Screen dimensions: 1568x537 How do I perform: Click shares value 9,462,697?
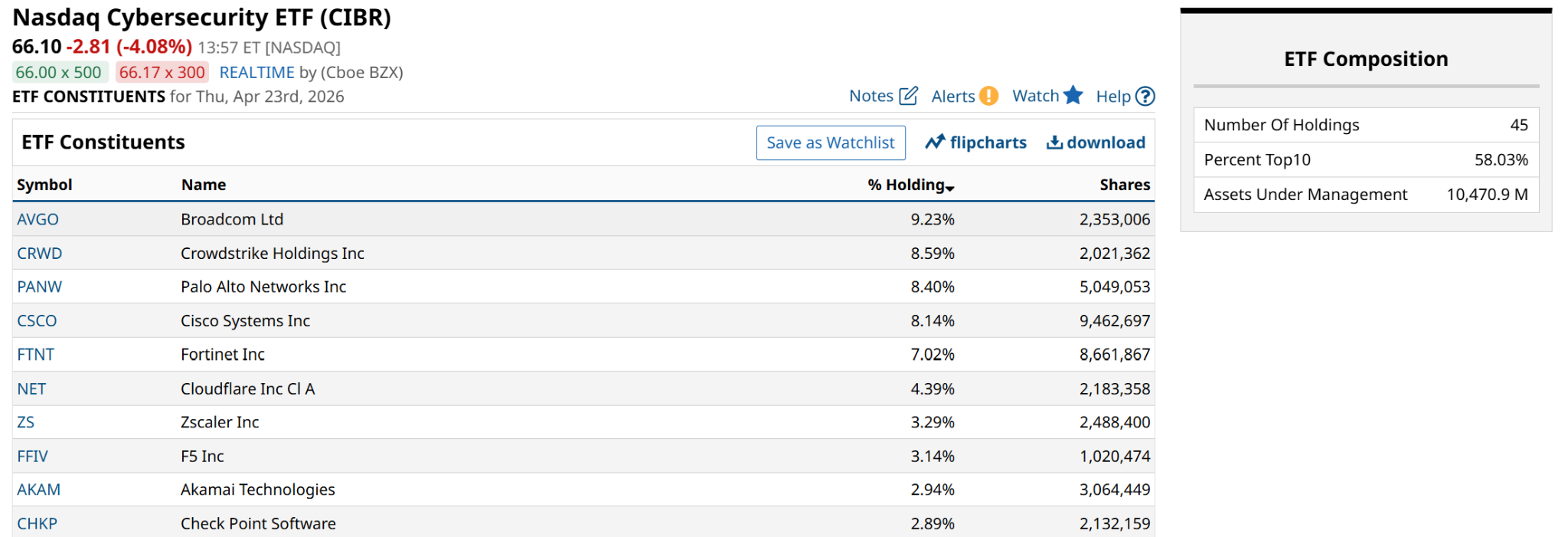pyautogui.click(x=1115, y=320)
